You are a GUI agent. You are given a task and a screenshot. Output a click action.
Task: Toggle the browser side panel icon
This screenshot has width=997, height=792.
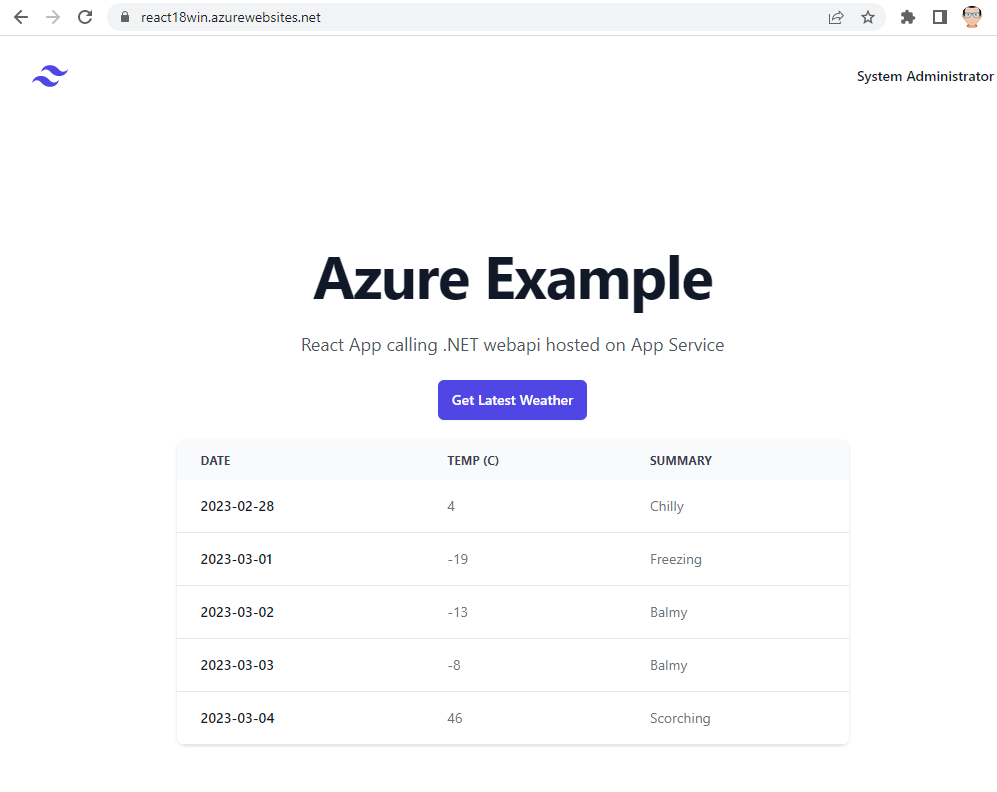pos(940,17)
